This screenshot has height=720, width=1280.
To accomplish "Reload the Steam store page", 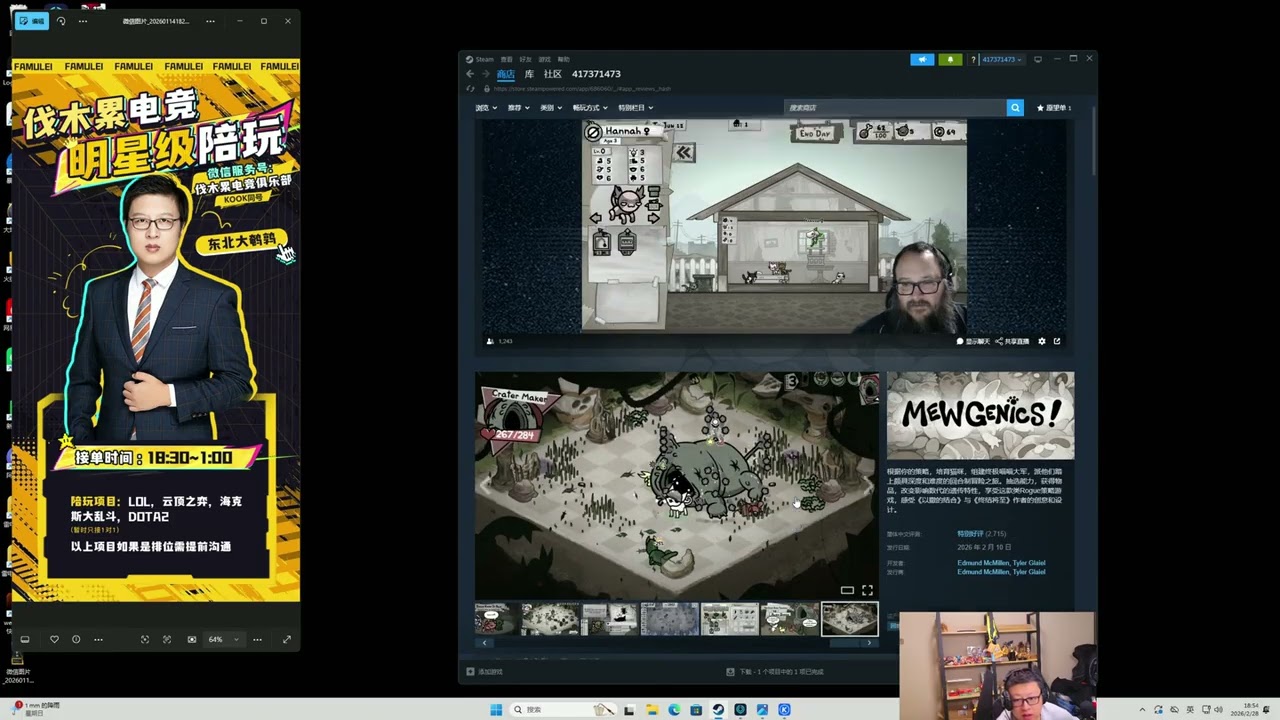I will [x=471, y=89].
